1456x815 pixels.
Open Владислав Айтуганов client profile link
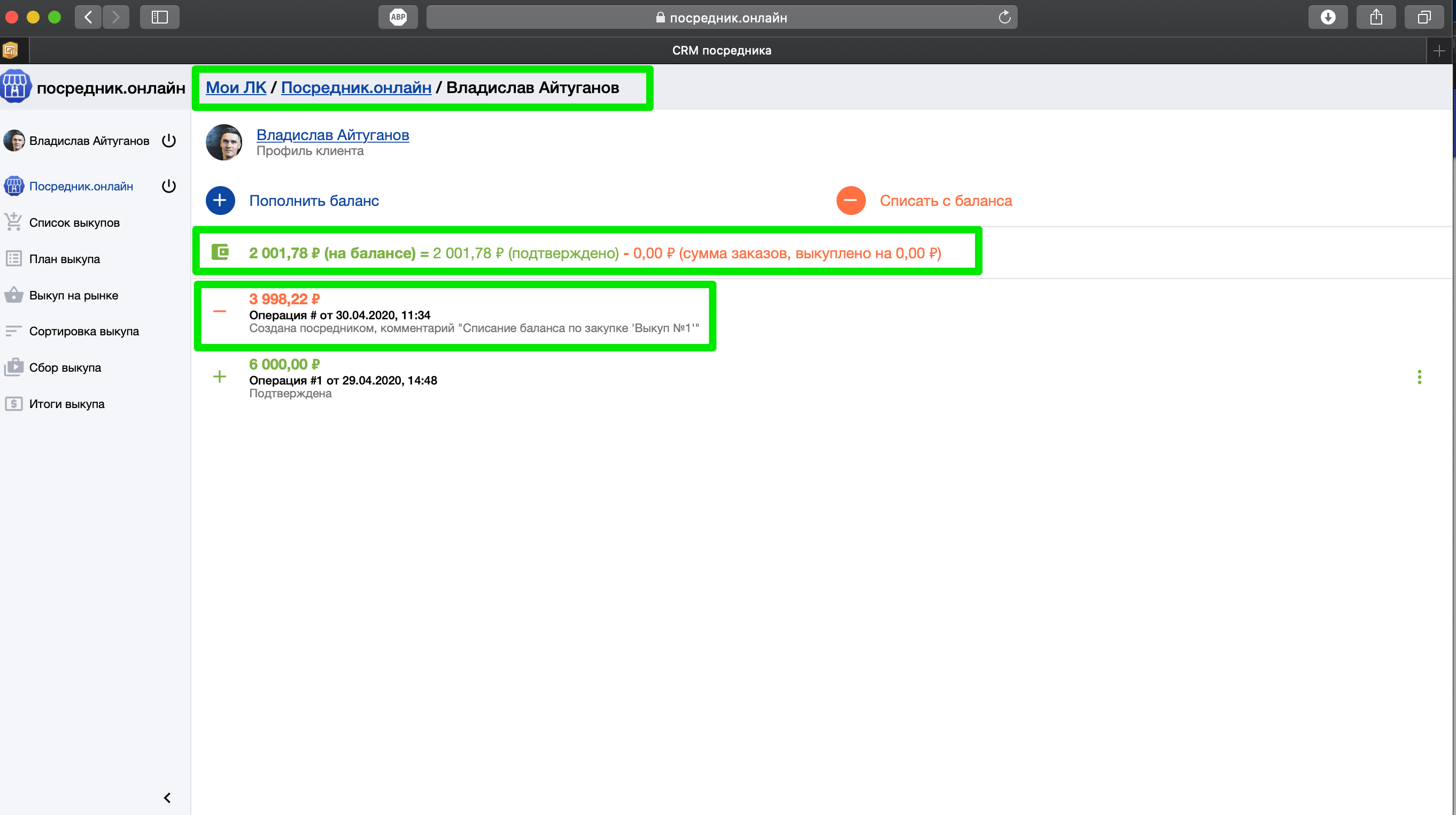[332, 135]
